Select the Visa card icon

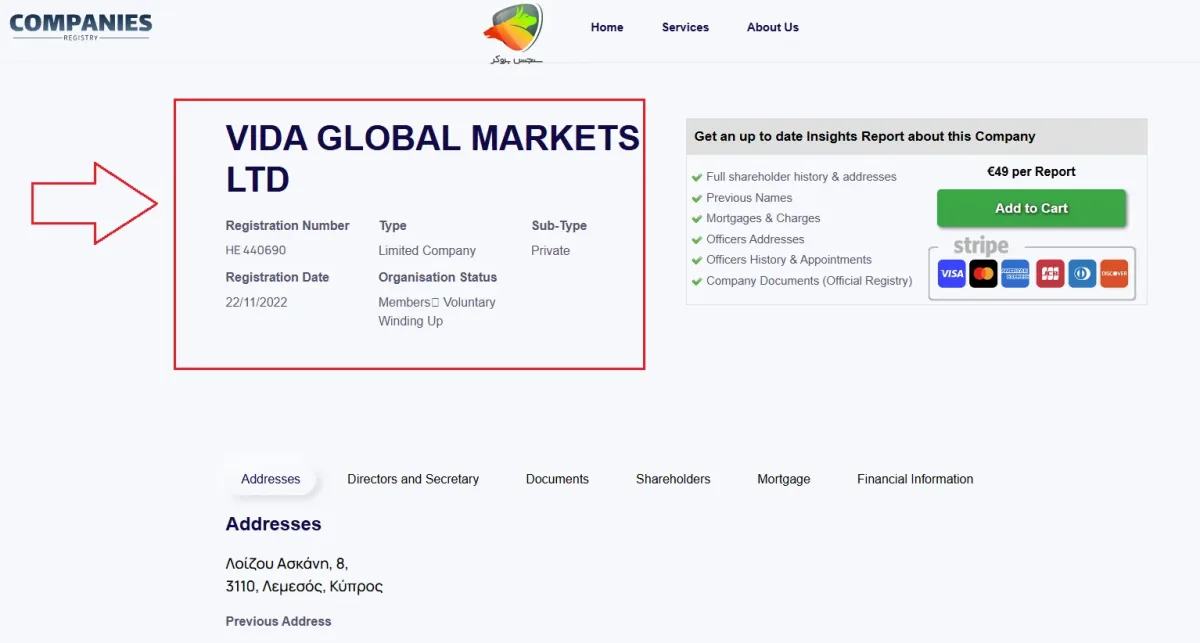pyautogui.click(x=952, y=273)
